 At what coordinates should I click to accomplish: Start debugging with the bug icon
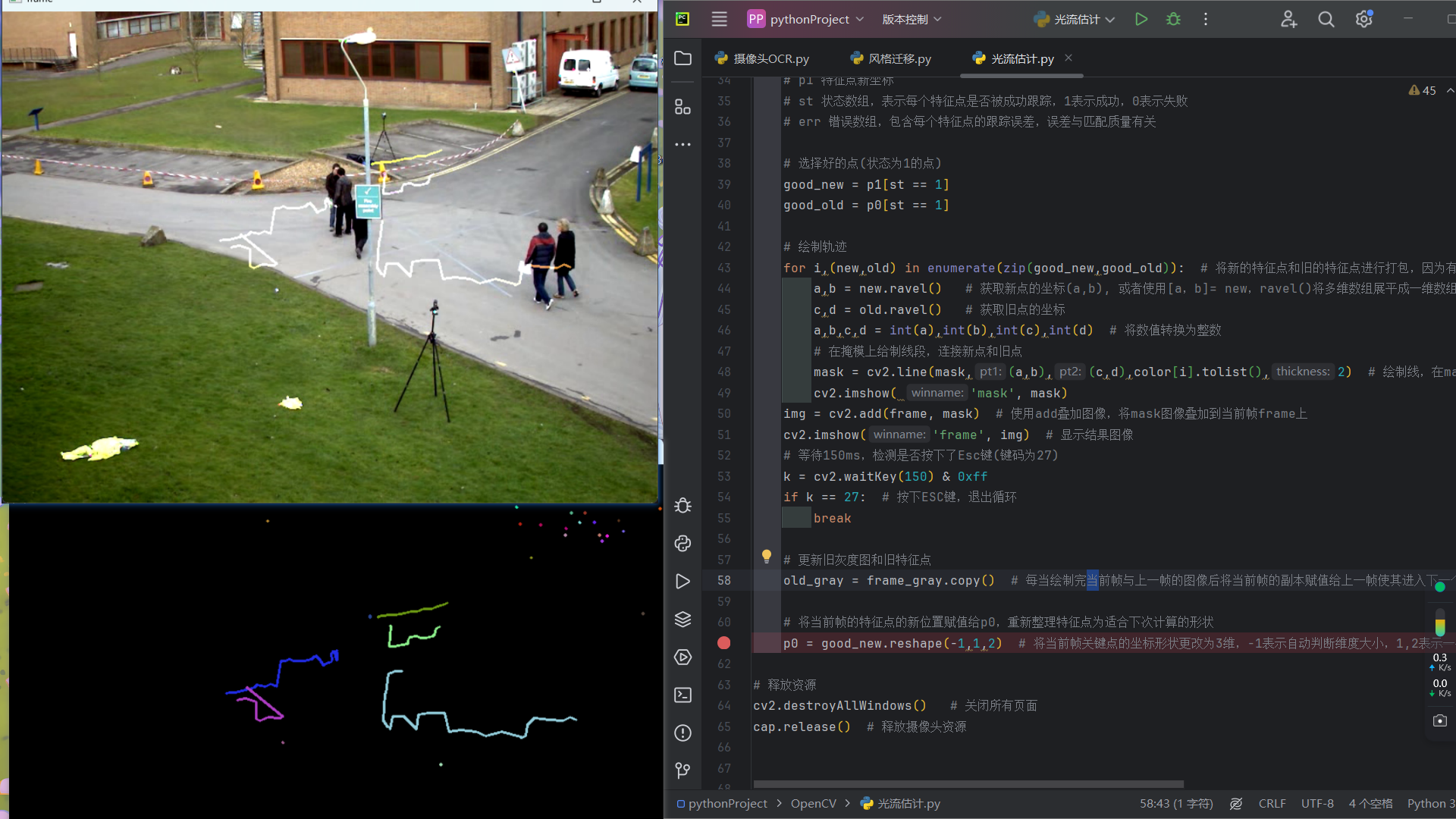click(1173, 20)
